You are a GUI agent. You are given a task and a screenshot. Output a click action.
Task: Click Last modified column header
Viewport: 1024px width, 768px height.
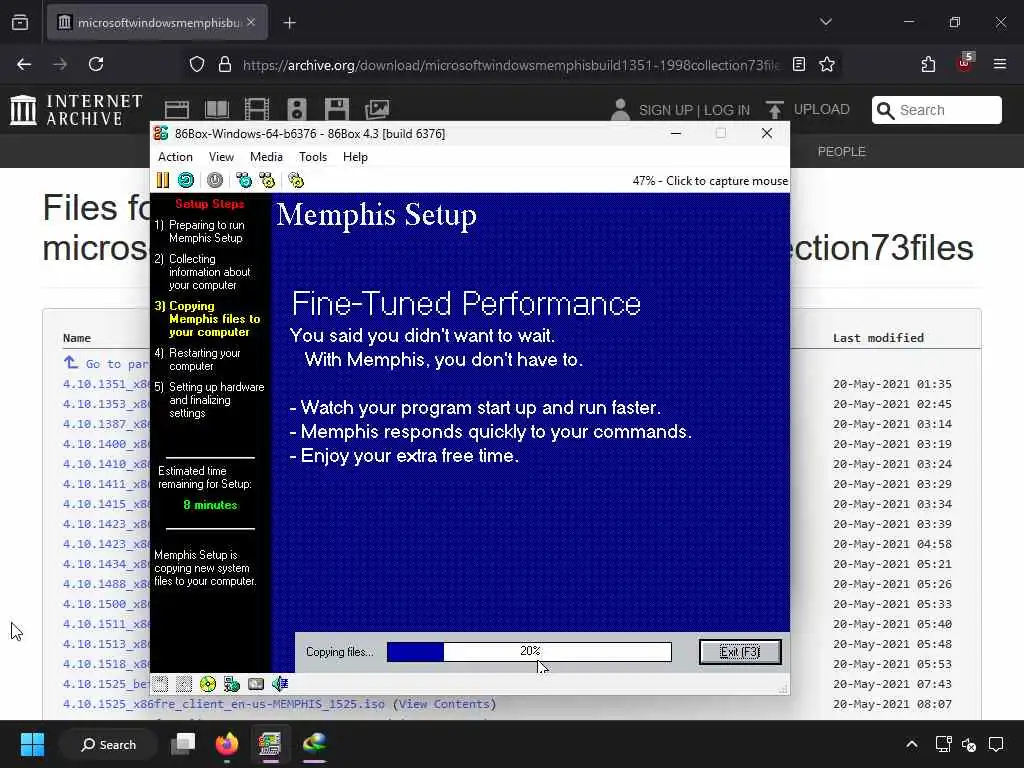click(878, 338)
